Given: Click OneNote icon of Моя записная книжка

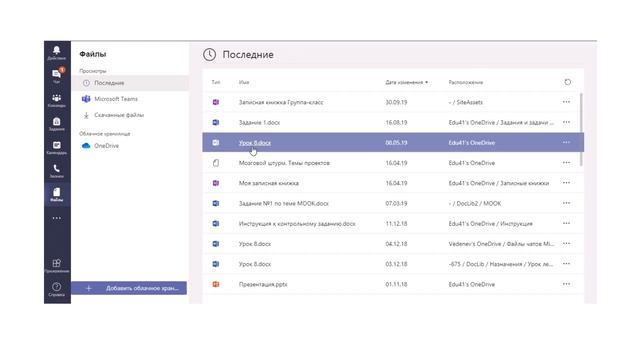Looking at the screenshot, I should pyautogui.click(x=216, y=183).
